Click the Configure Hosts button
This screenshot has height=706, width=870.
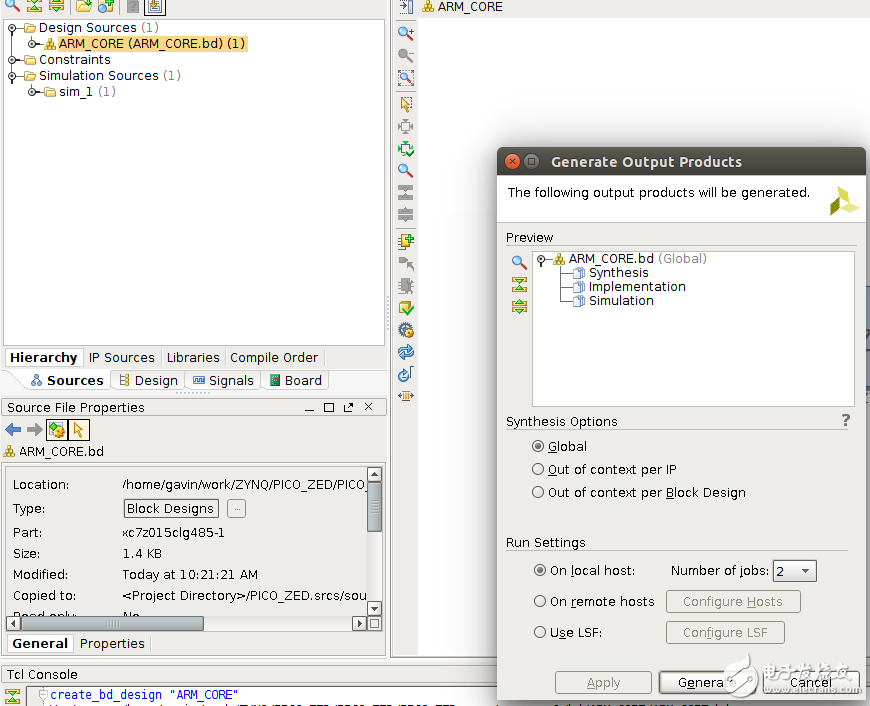click(x=733, y=601)
